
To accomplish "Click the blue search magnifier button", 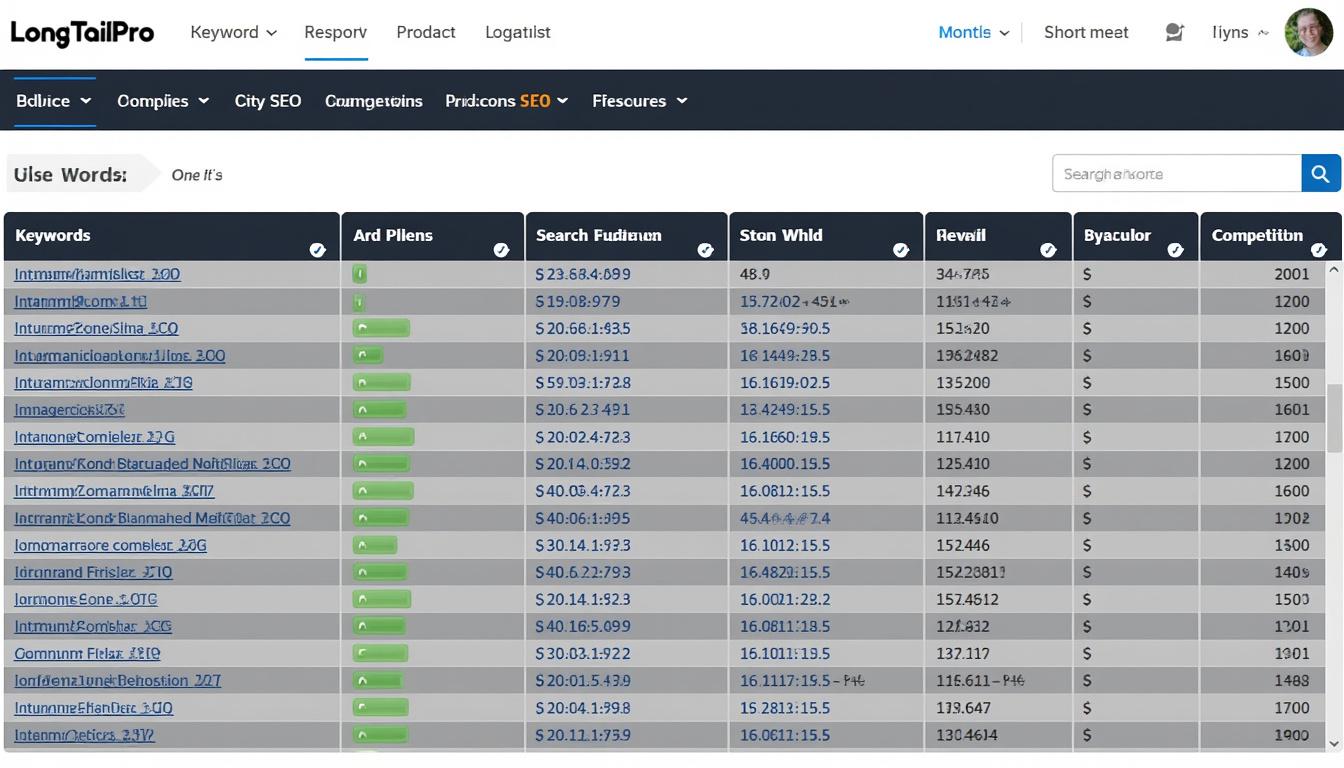I will tap(1320, 174).
